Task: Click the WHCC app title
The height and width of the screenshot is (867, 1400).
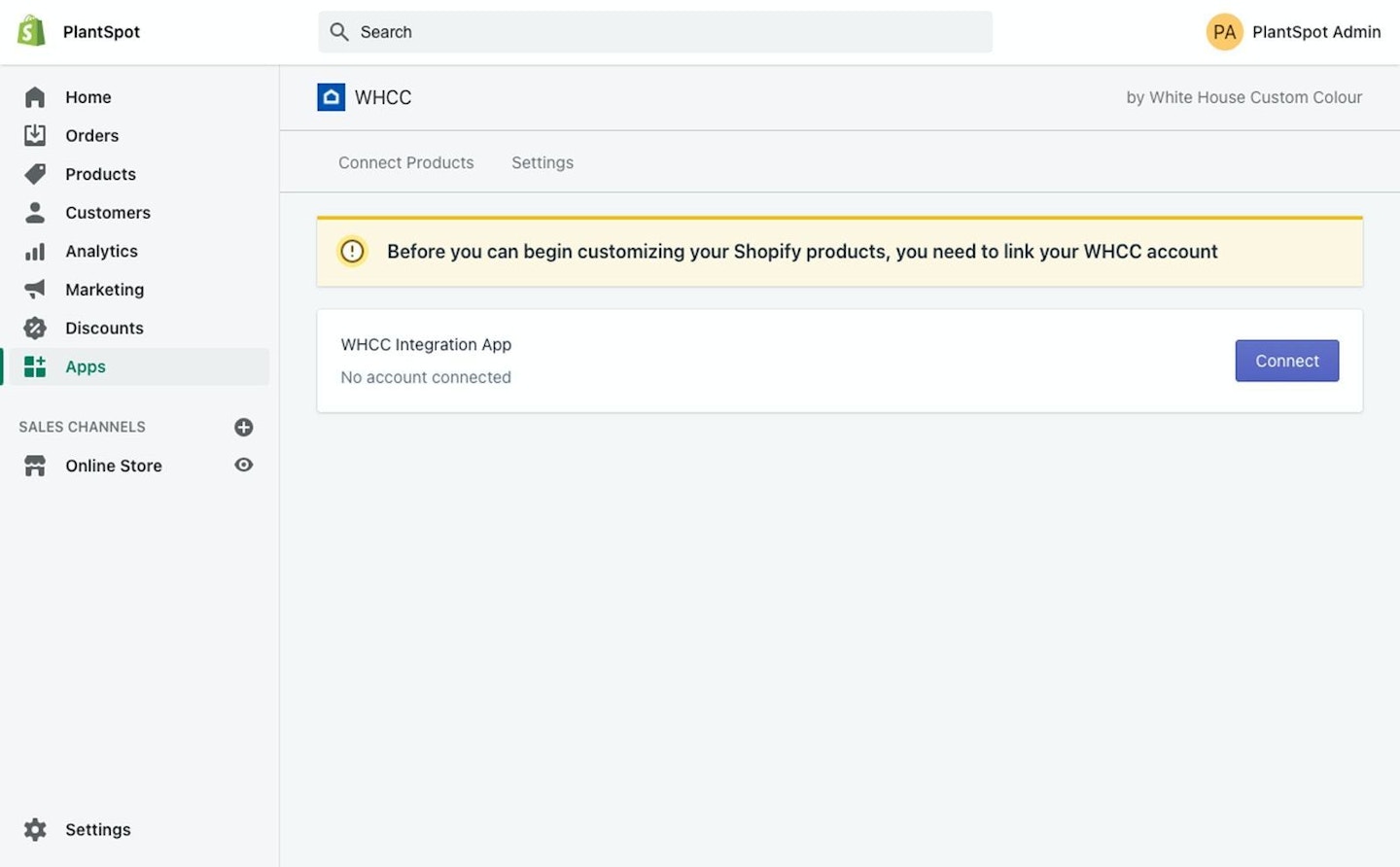Action: pos(383,97)
